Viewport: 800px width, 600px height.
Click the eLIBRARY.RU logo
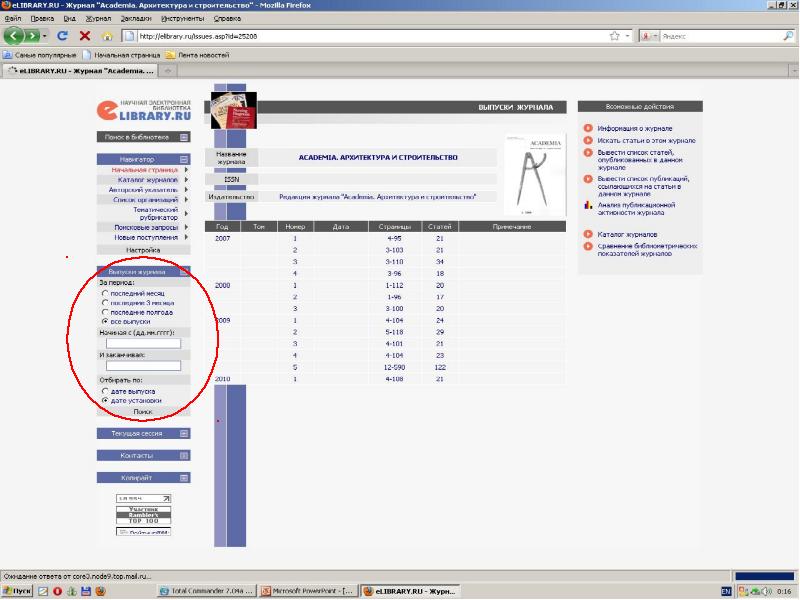[144, 110]
